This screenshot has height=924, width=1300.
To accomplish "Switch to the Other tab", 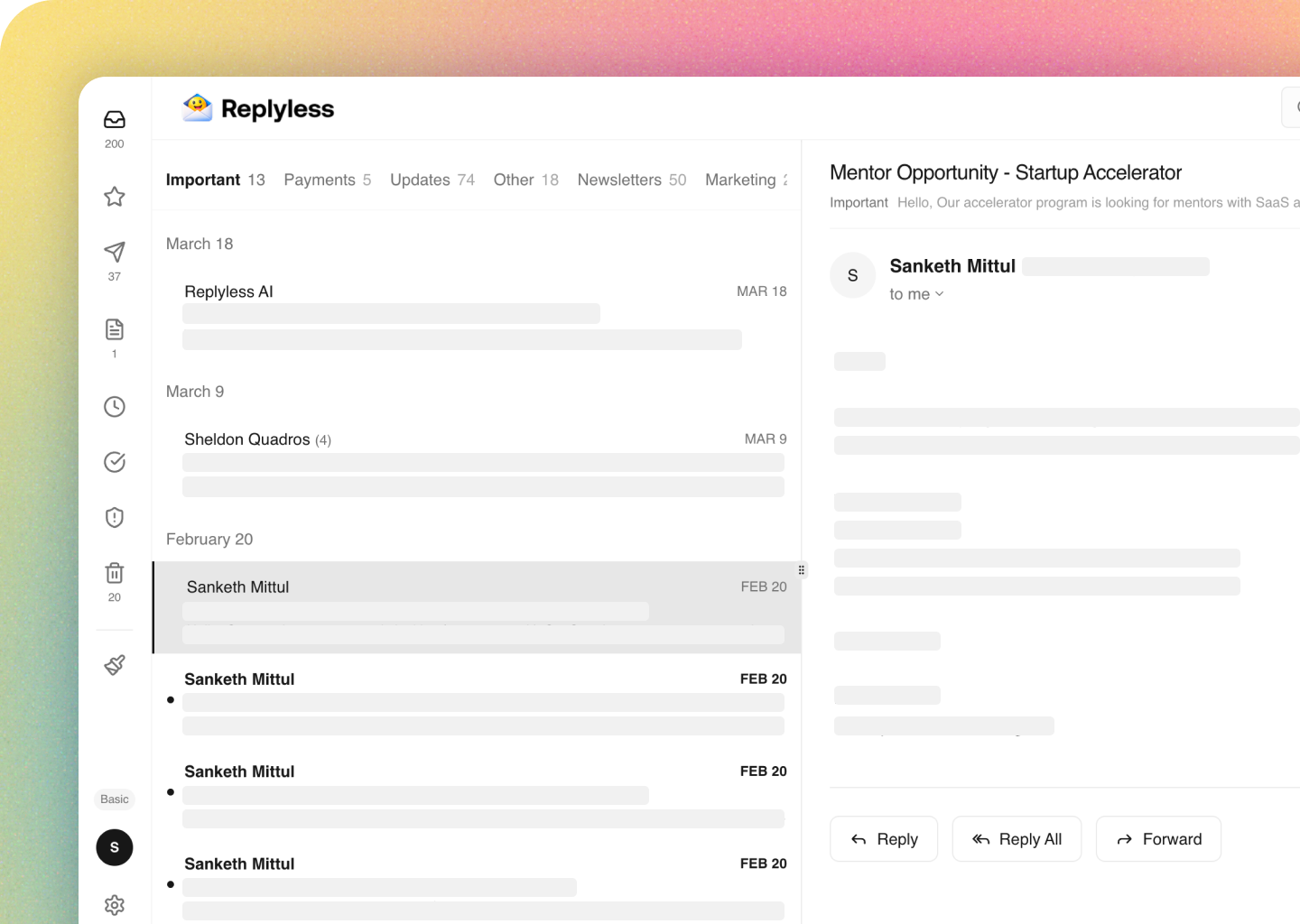I will 526,180.
